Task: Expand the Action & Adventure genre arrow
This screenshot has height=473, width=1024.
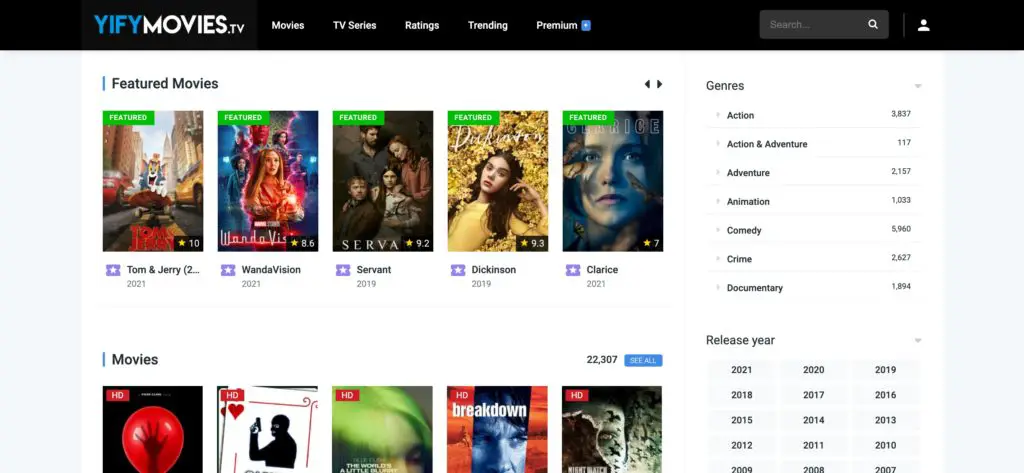Action: pos(718,144)
